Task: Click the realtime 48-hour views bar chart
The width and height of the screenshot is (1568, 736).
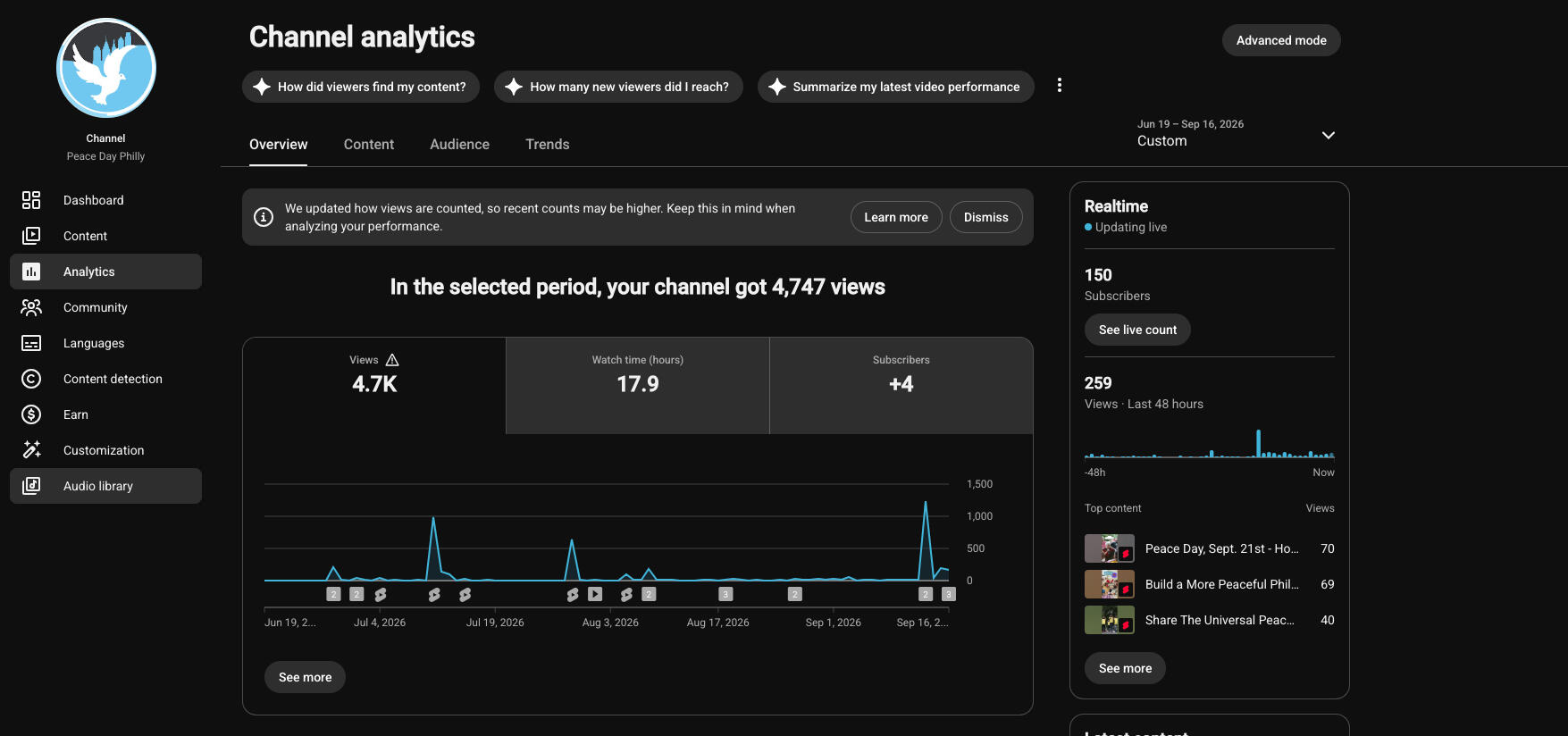Action: 1210,444
